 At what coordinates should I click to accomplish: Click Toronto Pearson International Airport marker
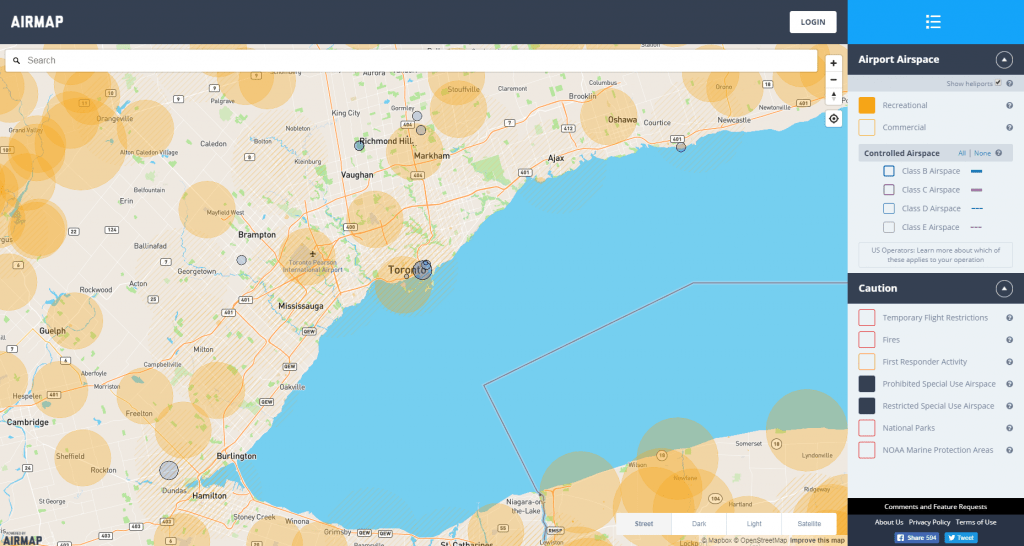pos(313,253)
